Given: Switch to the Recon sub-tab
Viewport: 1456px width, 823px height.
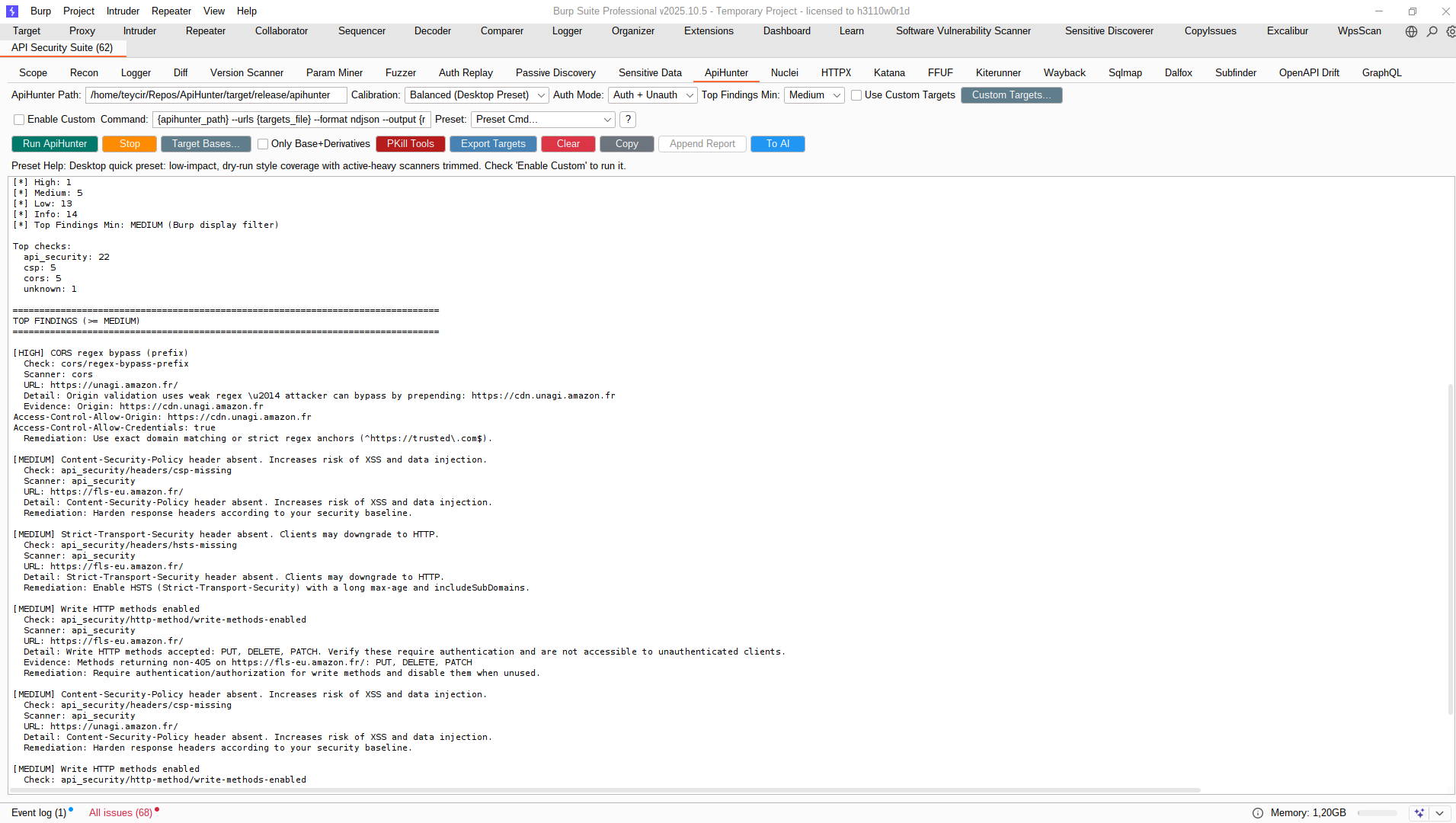Looking at the screenshot, I should 84,73.
